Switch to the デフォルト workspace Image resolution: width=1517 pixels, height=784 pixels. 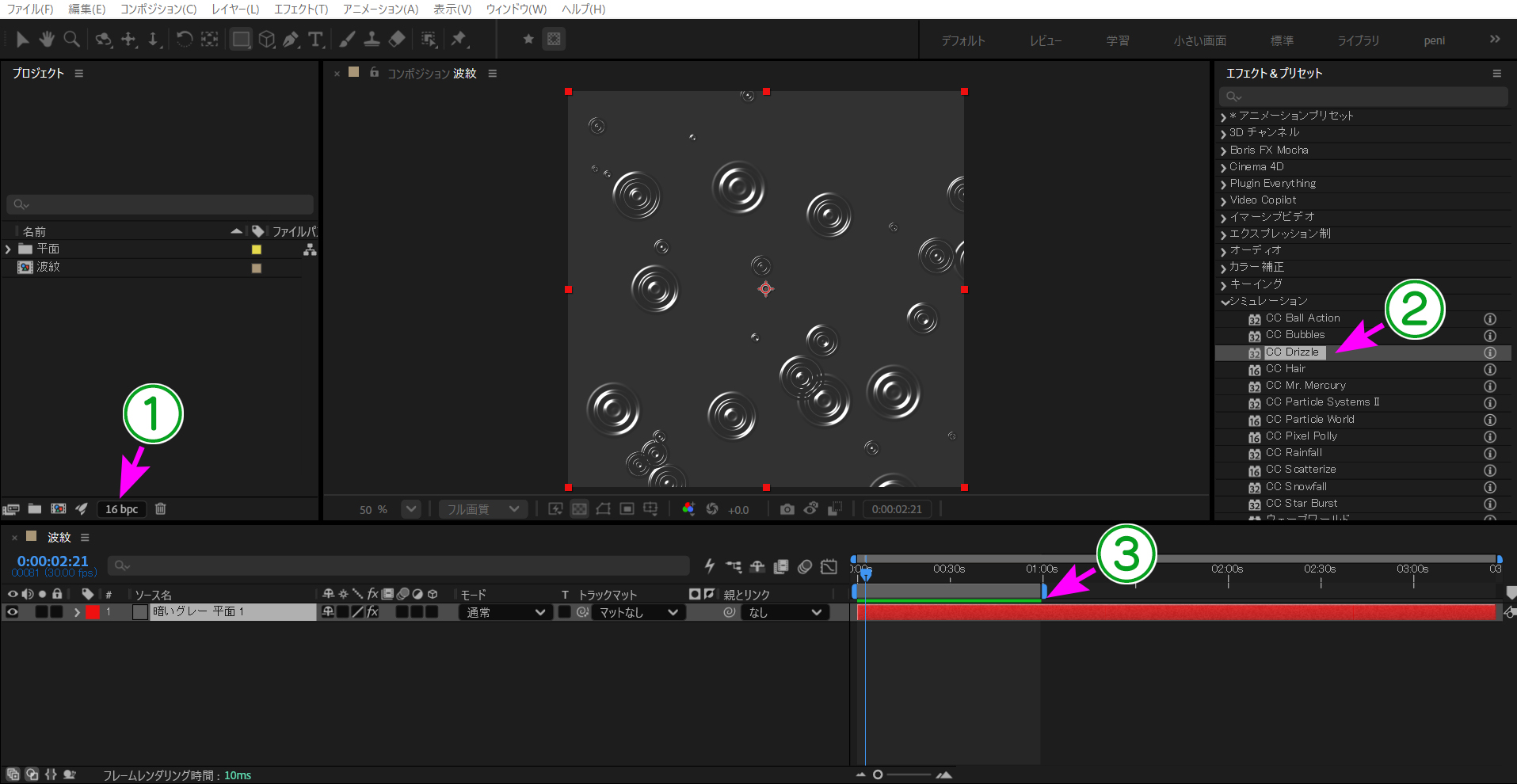click(x=963, y=40)
